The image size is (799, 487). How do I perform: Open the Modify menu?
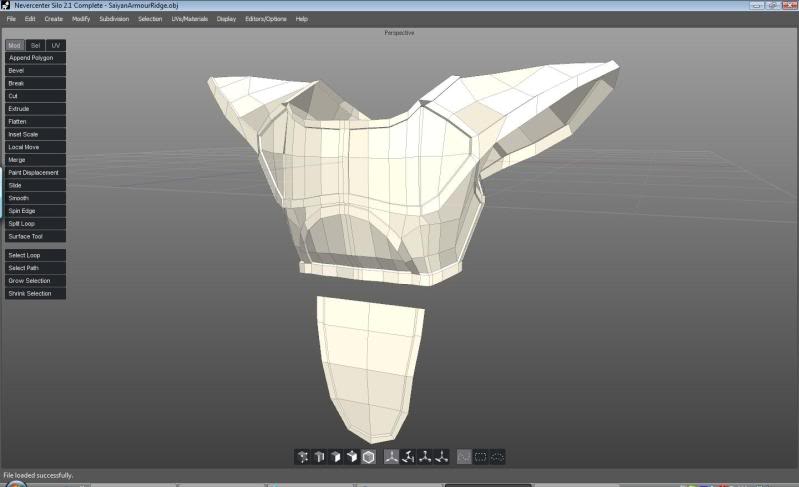tap(81, 19)
